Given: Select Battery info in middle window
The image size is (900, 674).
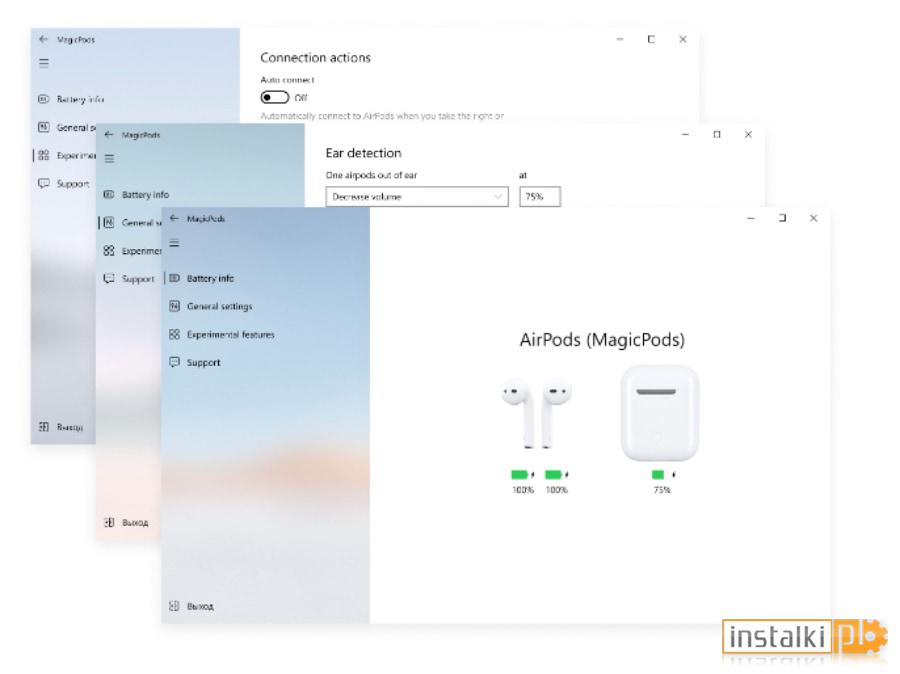Looking at the screenshot, I should (145, 195).
